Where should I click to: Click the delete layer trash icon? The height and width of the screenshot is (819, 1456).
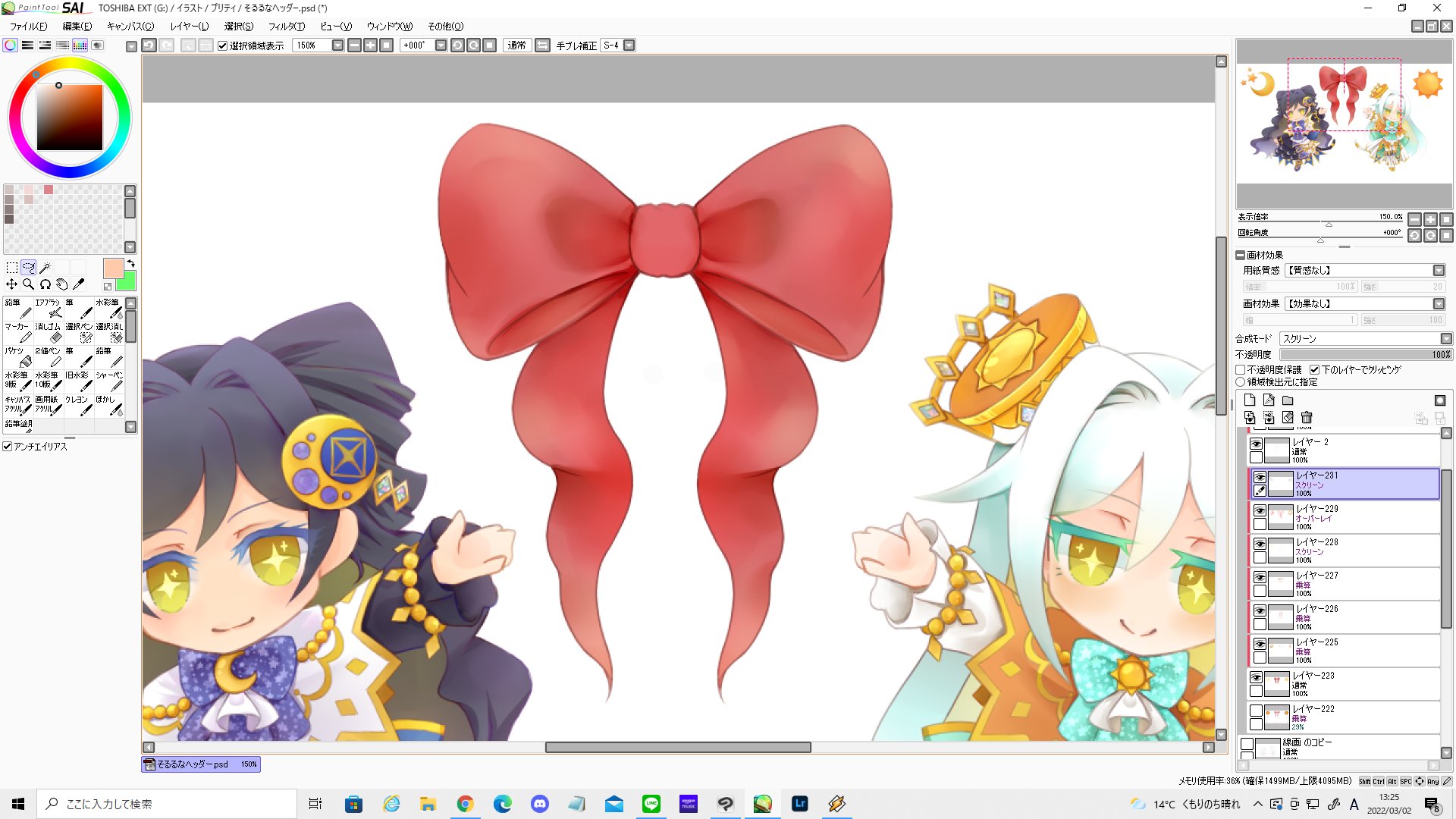(x=1307, y=418)
